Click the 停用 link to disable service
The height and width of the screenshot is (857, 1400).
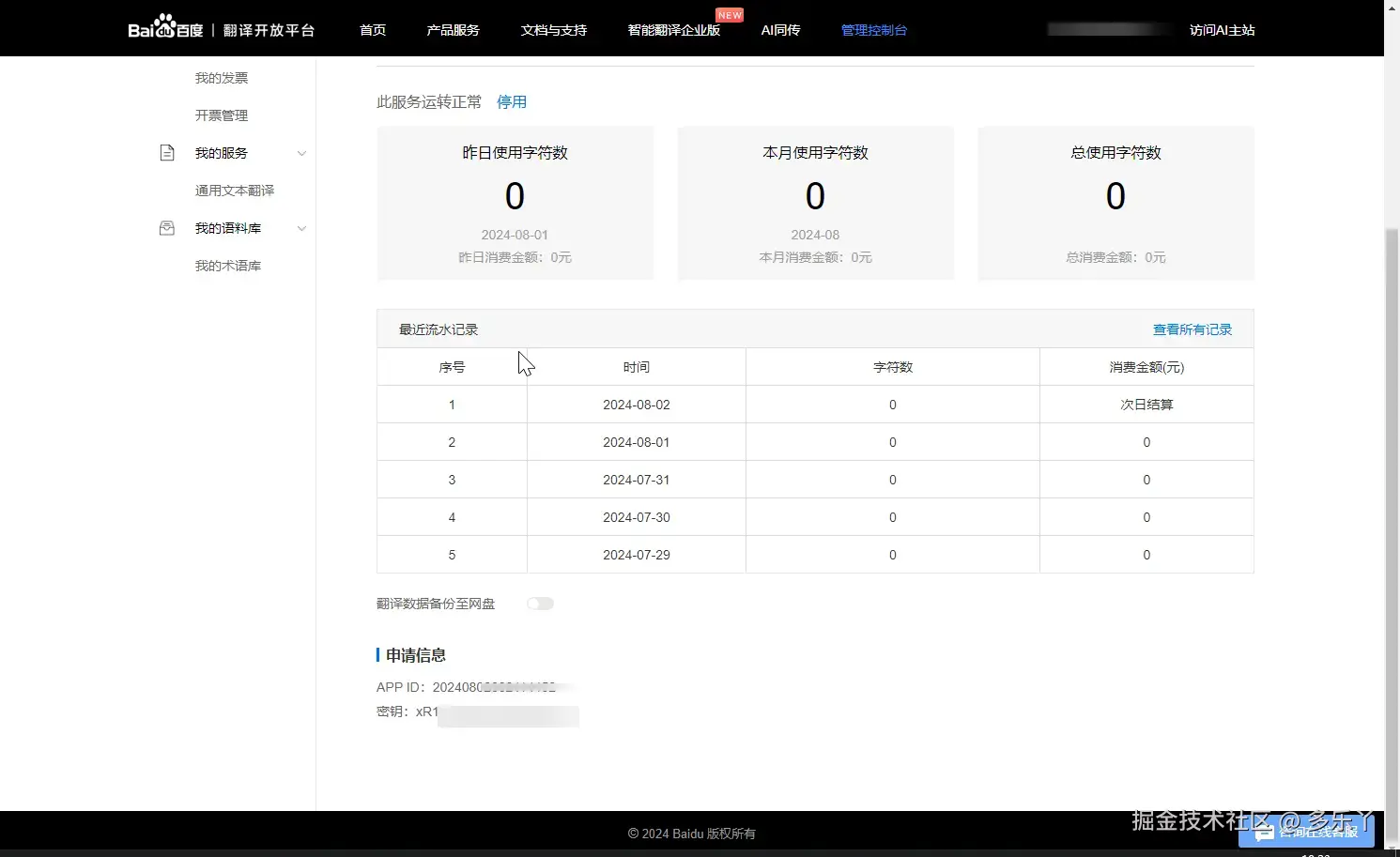click(x=512, y=101)
